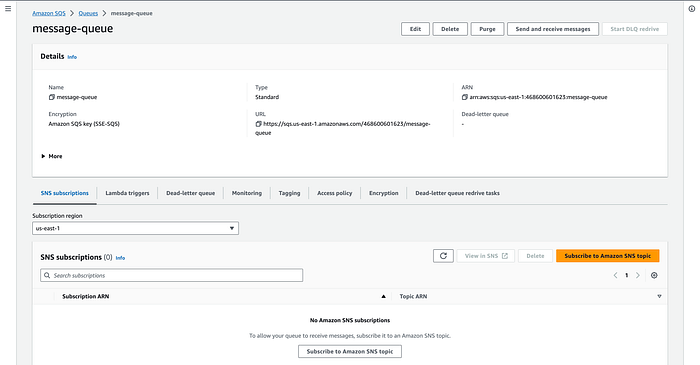
Task: Go to next page of subscriptions
Action: [638, 275]
